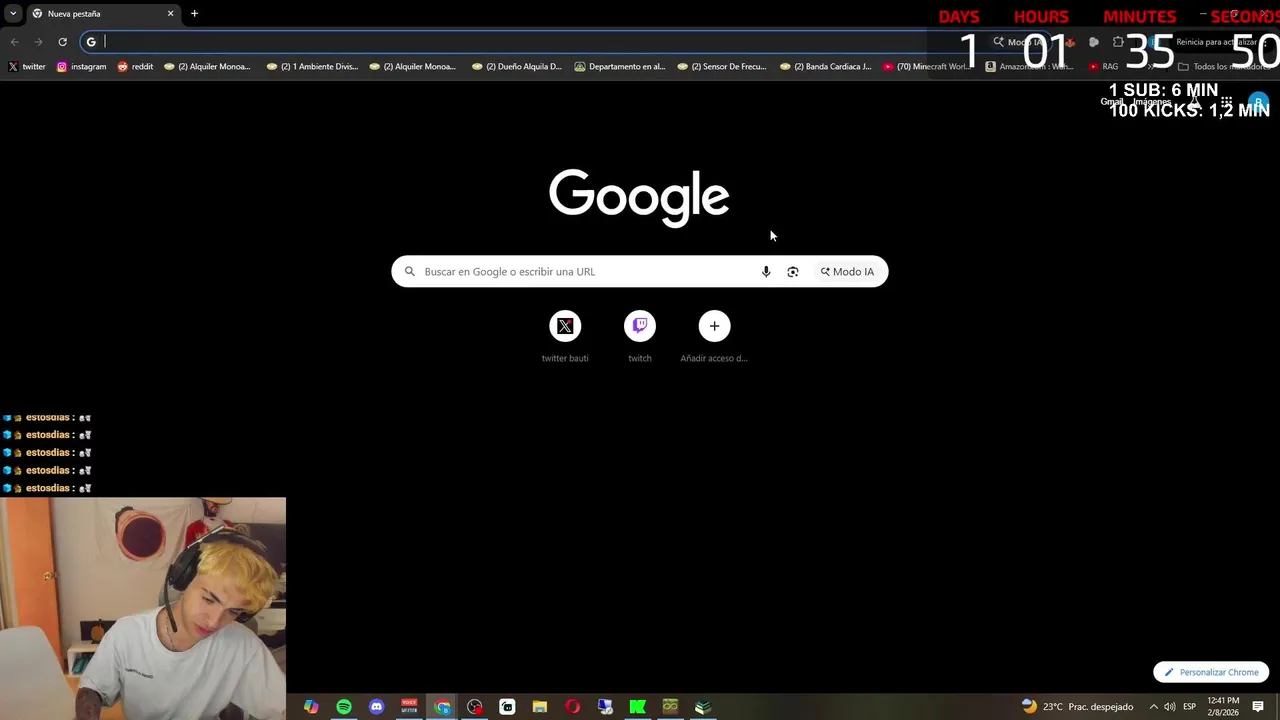Open the 1 Ambiente Divis... bookmark

click(312, 67)
